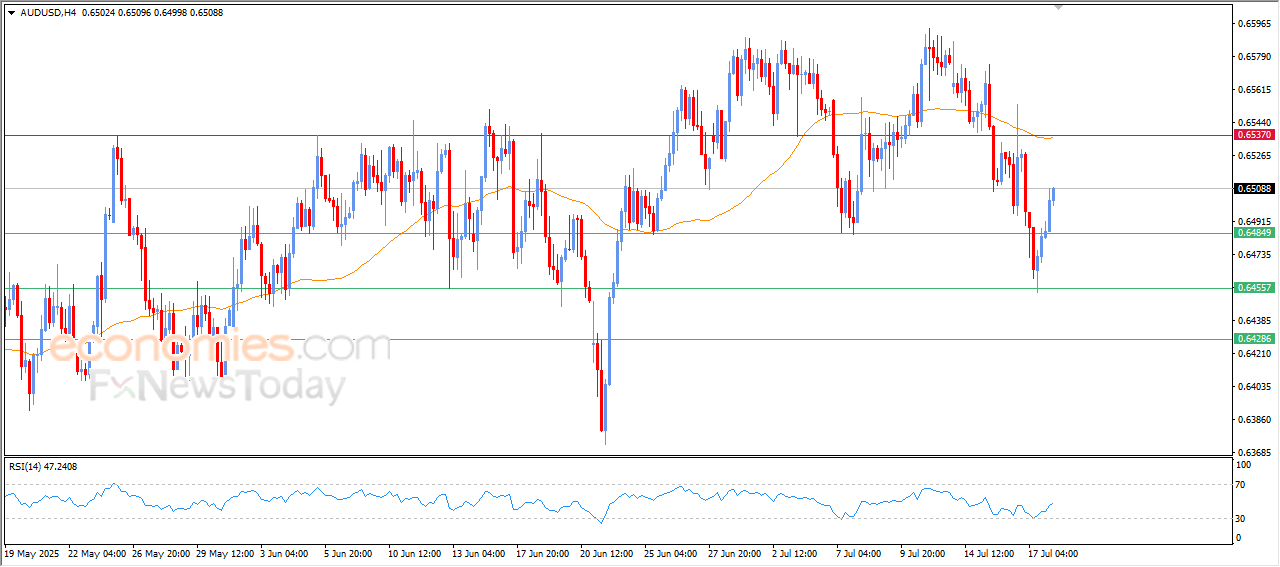The height and width of the screenshot is (567, 1280).
Task: Select the green 0.64849 price level label
Action: (1254, 233)
